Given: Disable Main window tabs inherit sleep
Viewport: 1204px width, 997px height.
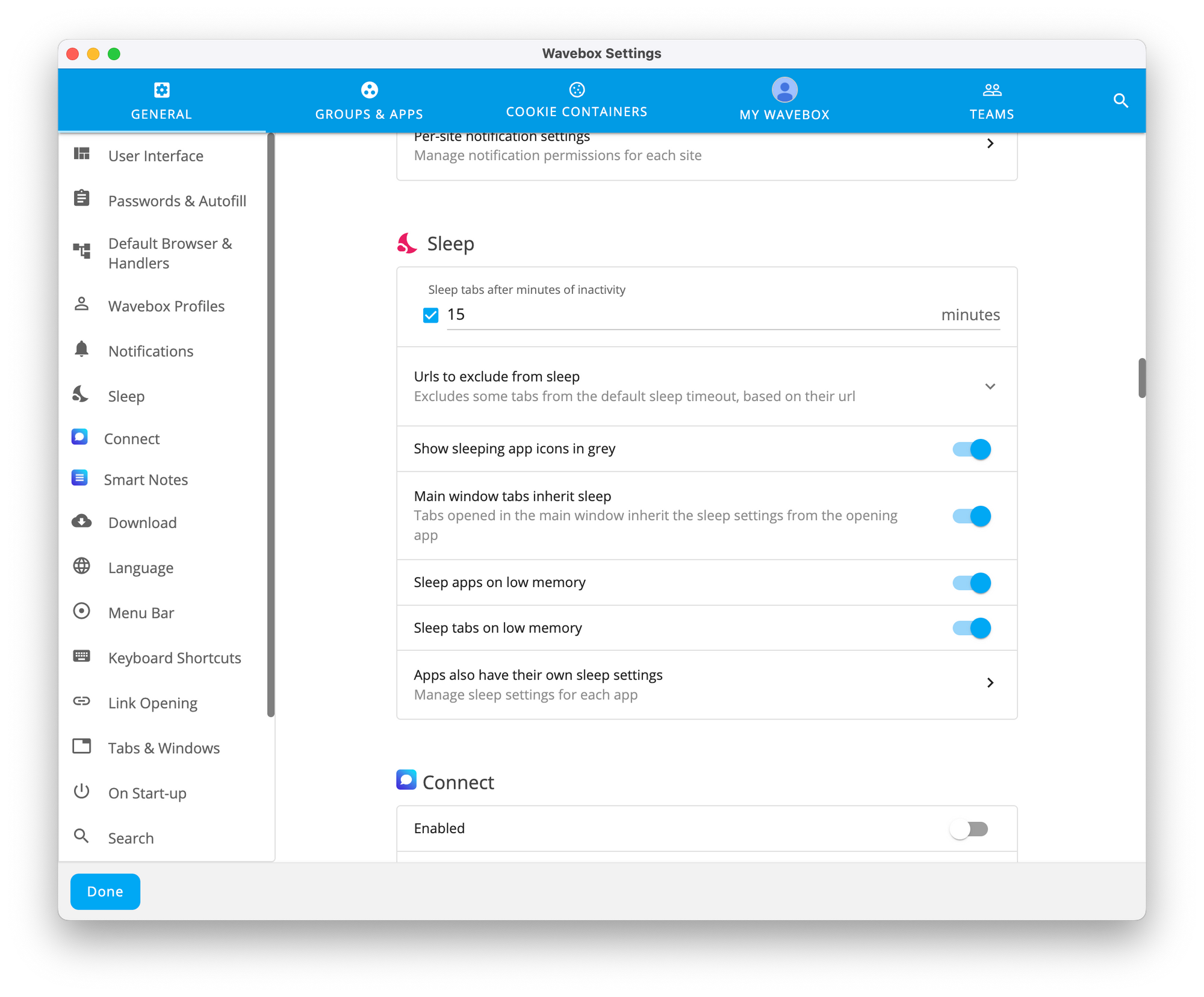Looking at the screenshot, I should point(971,516).
